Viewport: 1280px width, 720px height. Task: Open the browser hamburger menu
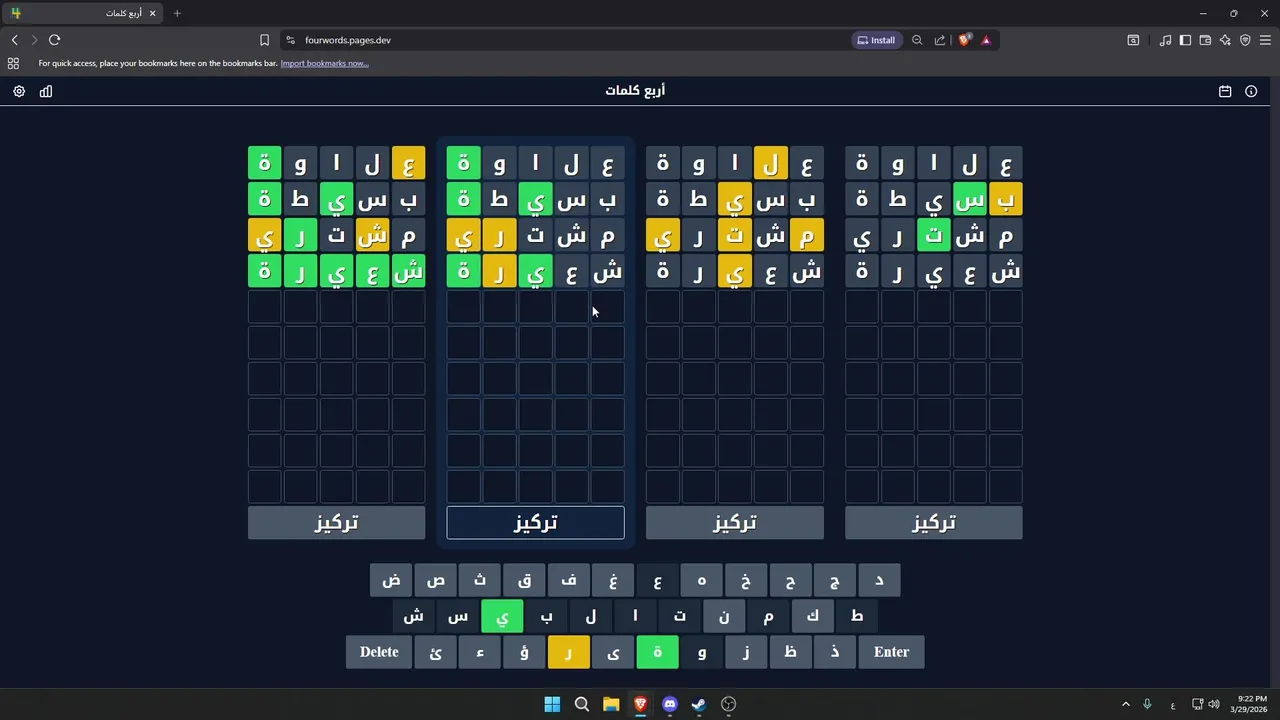(1265, 40)
